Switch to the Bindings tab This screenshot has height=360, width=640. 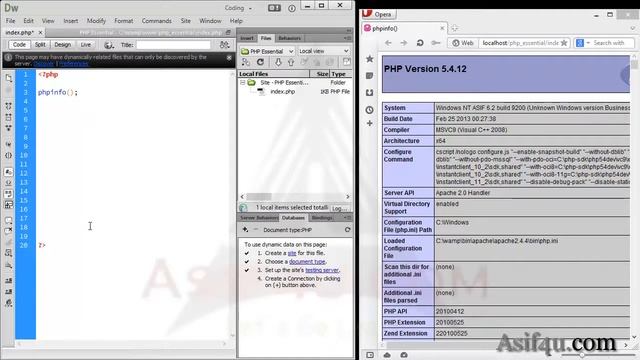(x=322, y=218)
